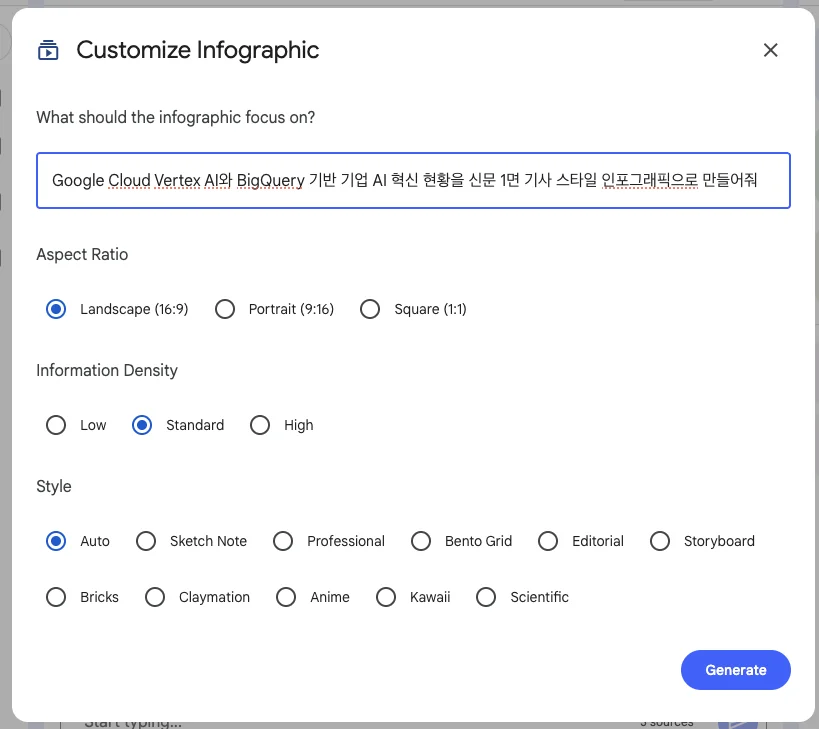Pick the Auto style option

(x=56, y=541)
